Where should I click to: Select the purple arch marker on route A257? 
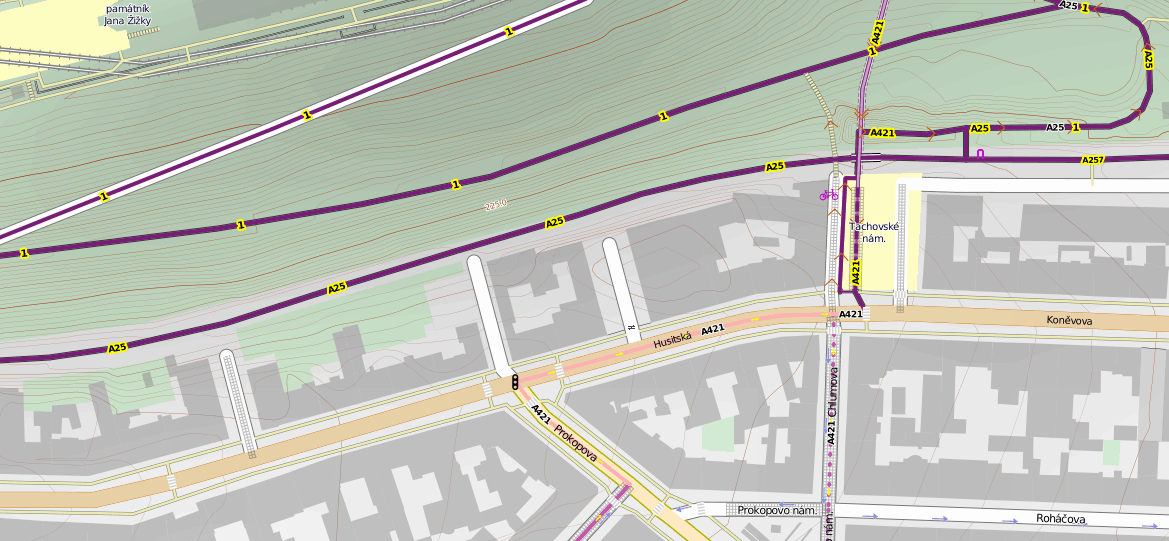980,154
